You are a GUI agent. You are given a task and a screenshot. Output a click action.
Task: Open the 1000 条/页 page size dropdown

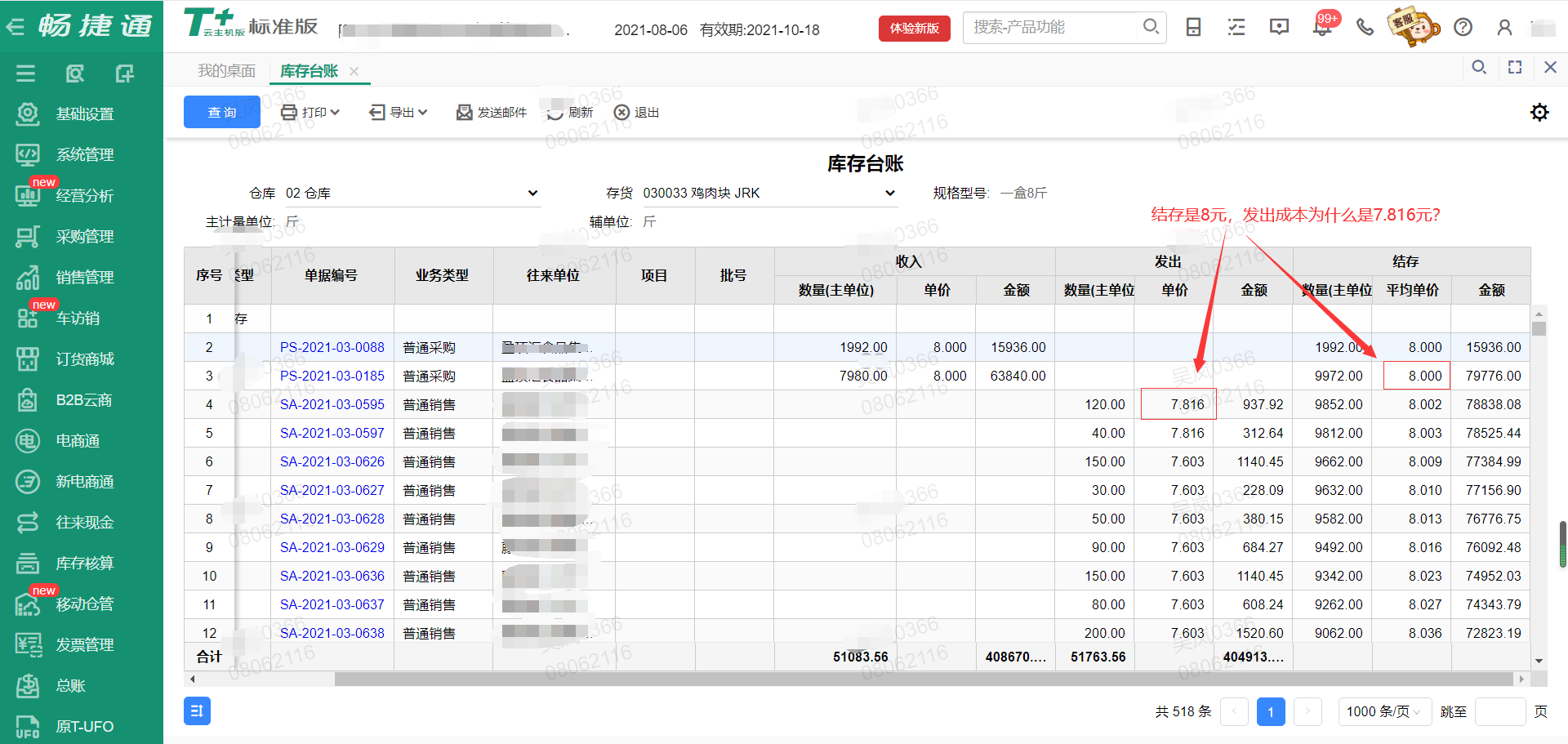1384,711
